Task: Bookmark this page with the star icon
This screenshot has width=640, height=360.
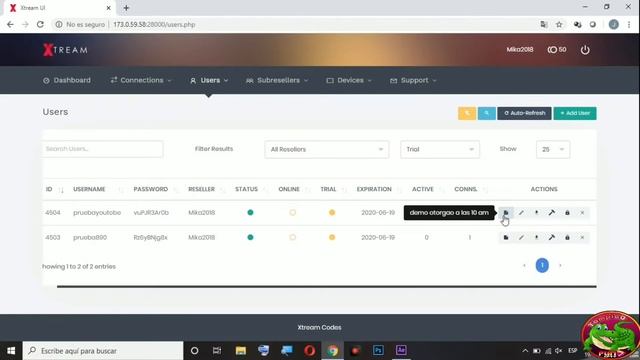Action: tap(559, 24)
